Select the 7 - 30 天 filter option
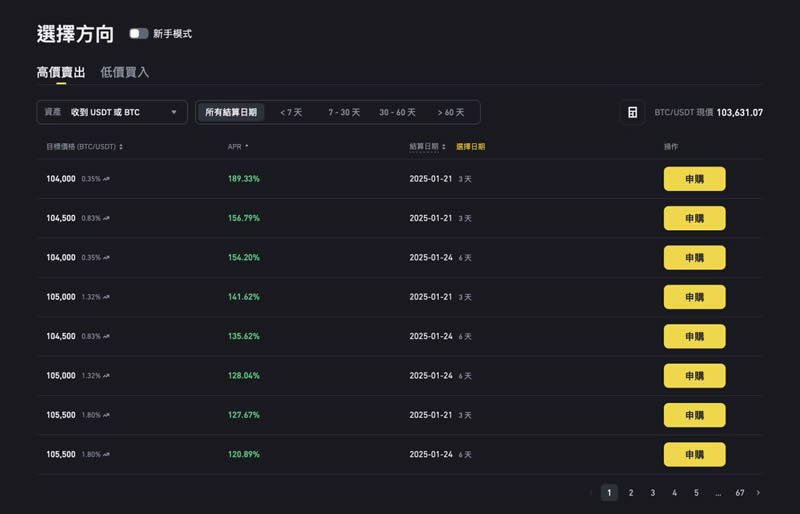800x514 pixels. (344, 112)
